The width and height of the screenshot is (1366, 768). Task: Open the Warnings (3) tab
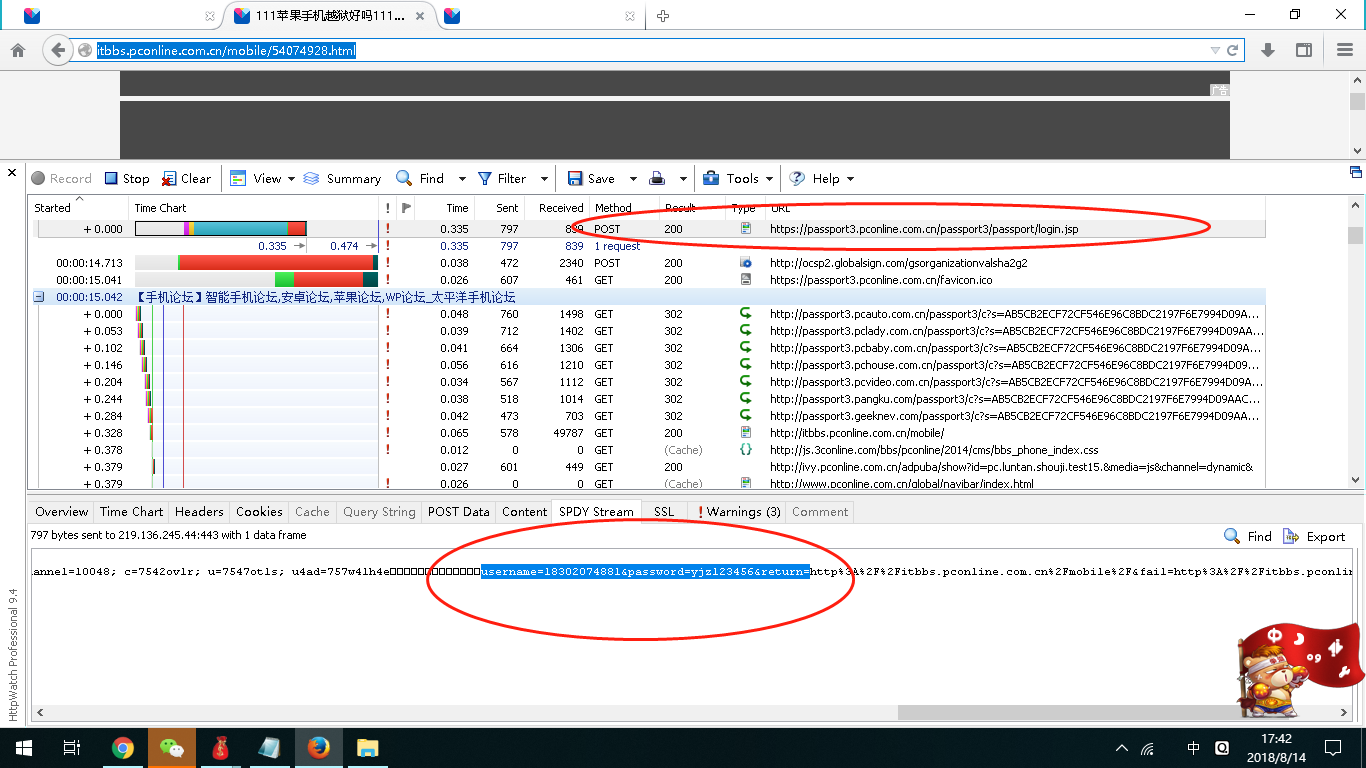tap(738, 512)
